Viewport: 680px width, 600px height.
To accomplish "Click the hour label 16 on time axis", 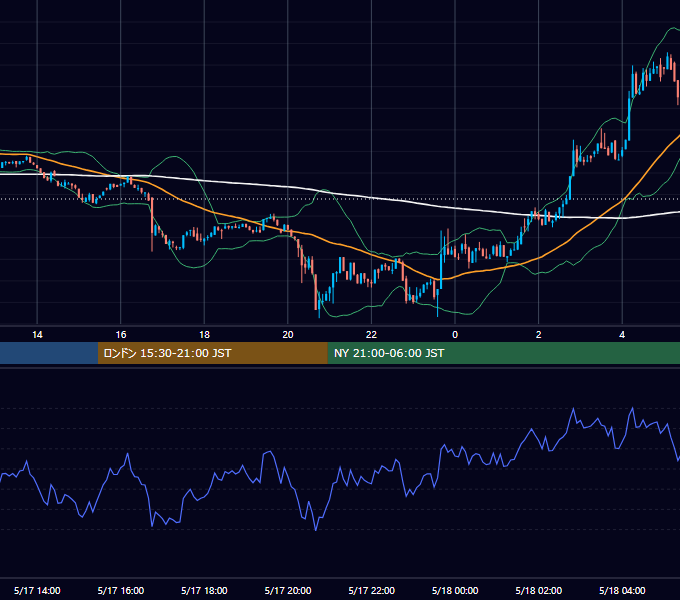I will pos(121,335).
